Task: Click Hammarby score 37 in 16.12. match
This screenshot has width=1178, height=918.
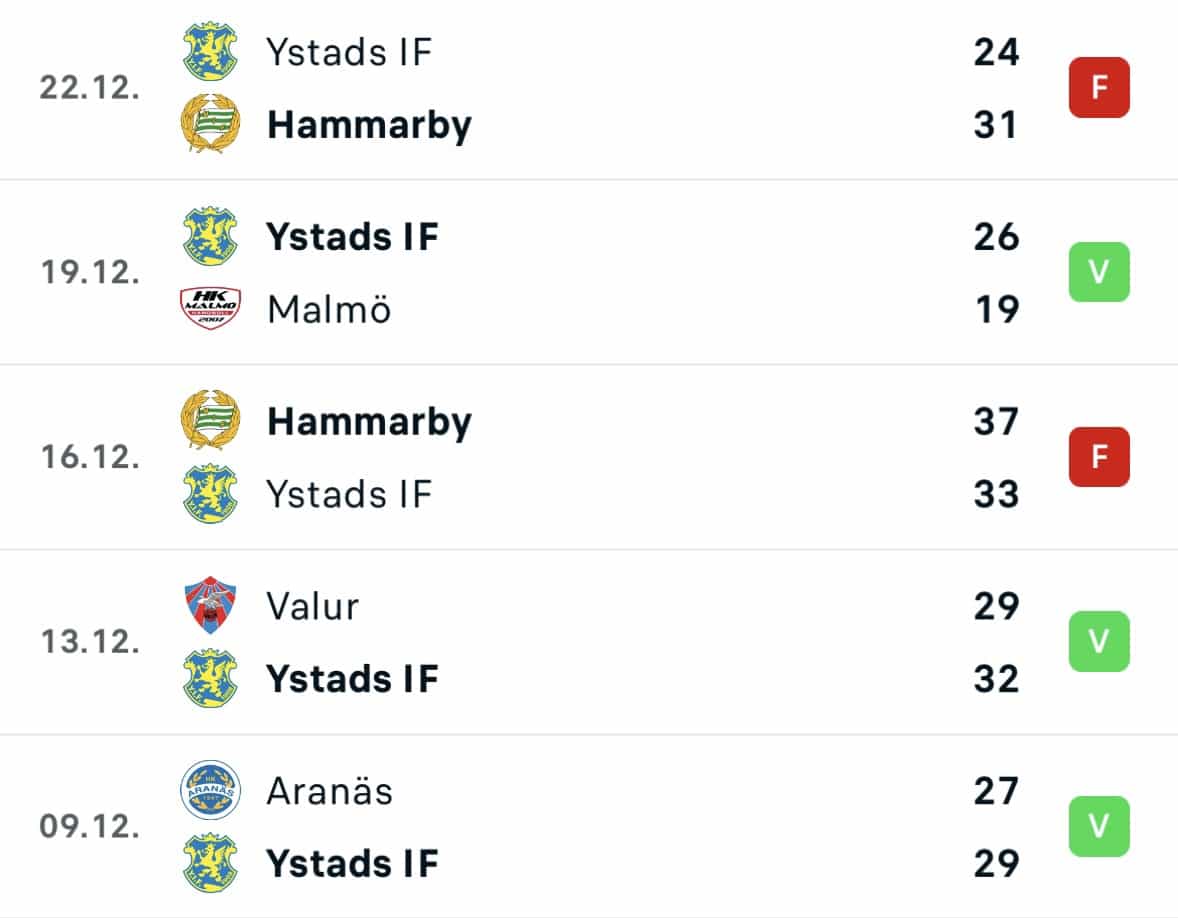Action: [996, 421]
